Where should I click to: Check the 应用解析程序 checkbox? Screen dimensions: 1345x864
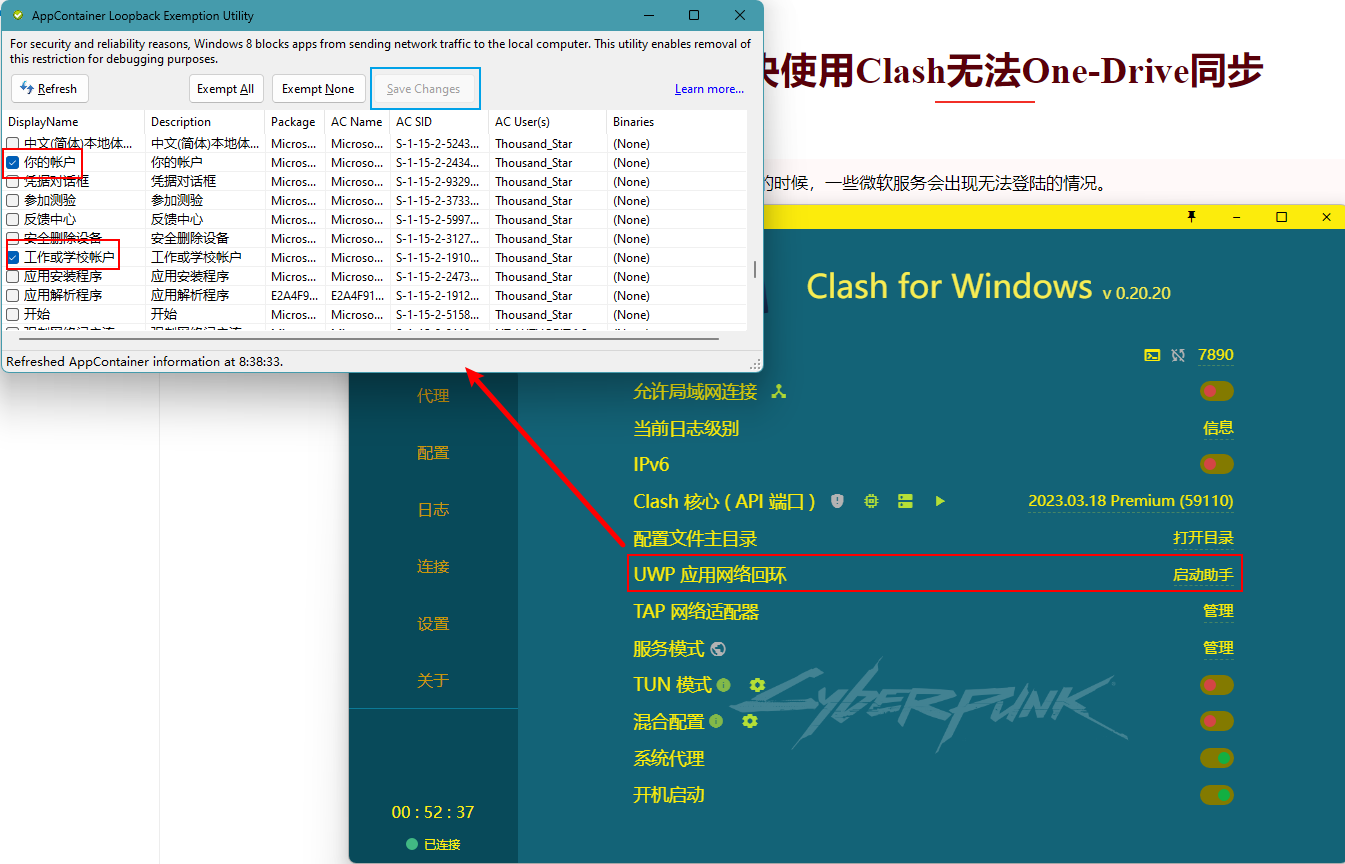(13, 295)
